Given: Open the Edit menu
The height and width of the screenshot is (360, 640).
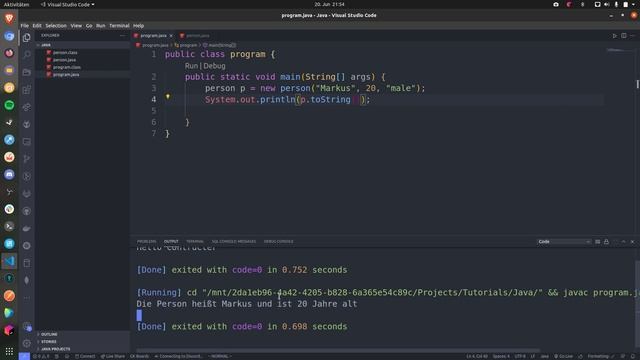Looking at the screenshot, I should tap(37, 25).
